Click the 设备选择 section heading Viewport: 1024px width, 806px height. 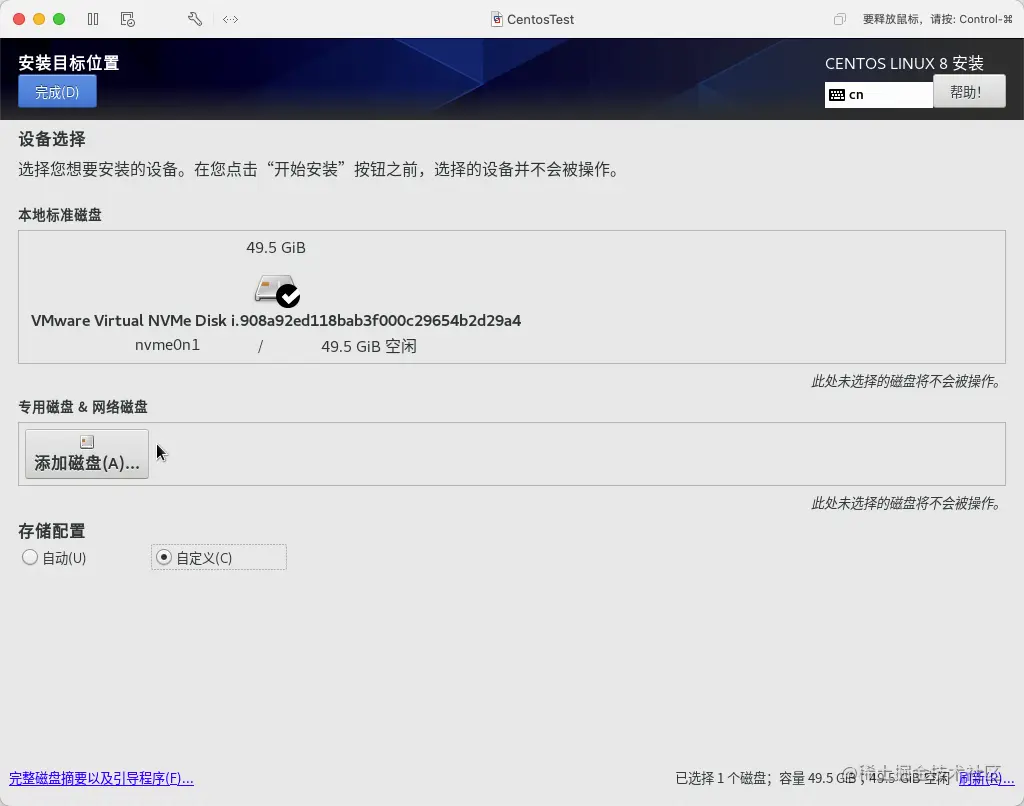tap(52, 139)
